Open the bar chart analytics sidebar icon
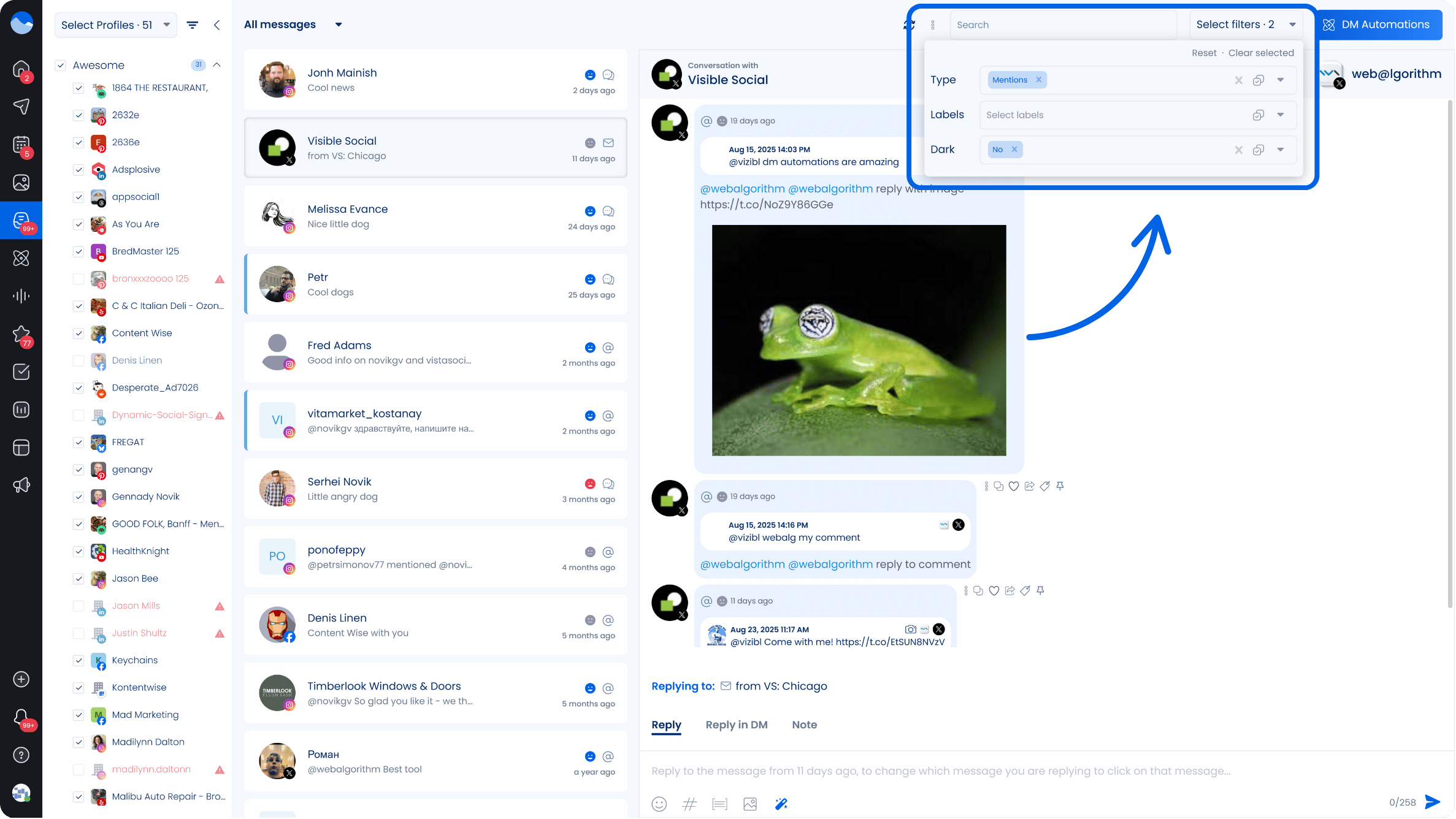1456x819 pixels. point(21,410)
